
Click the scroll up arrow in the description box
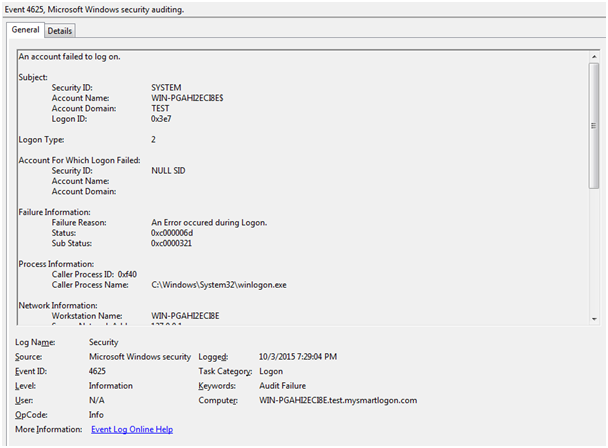pos(594,57)
